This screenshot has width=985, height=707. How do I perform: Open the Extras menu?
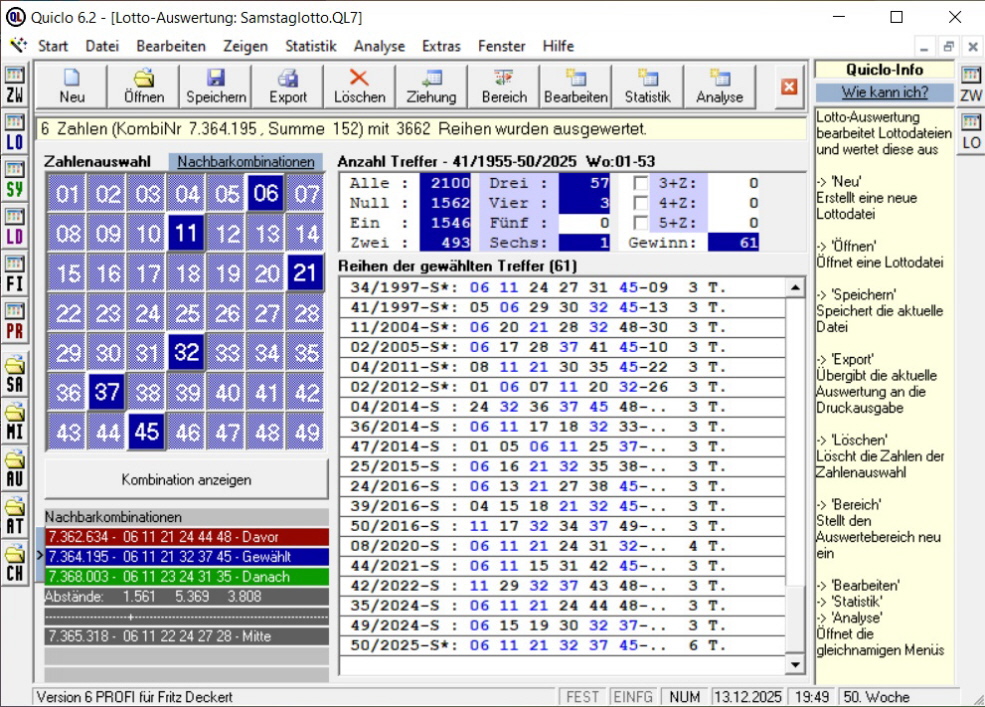[x=441, y=46]
